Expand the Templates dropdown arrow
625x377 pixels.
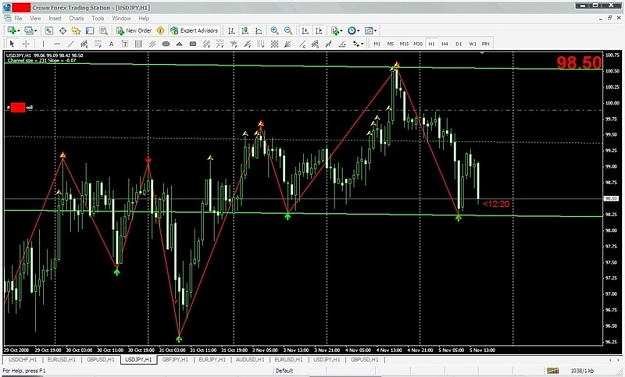click(x=375, y=31)
